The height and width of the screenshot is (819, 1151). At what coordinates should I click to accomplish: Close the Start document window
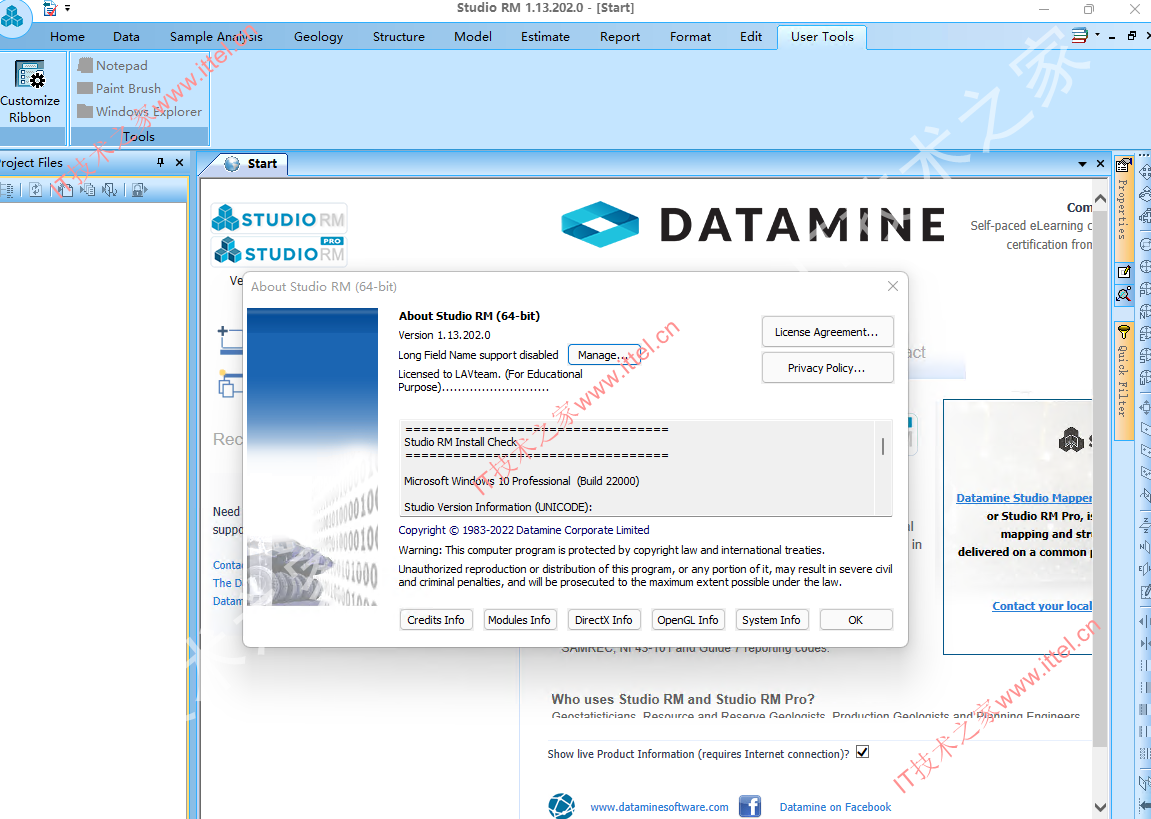point(1100,164)
